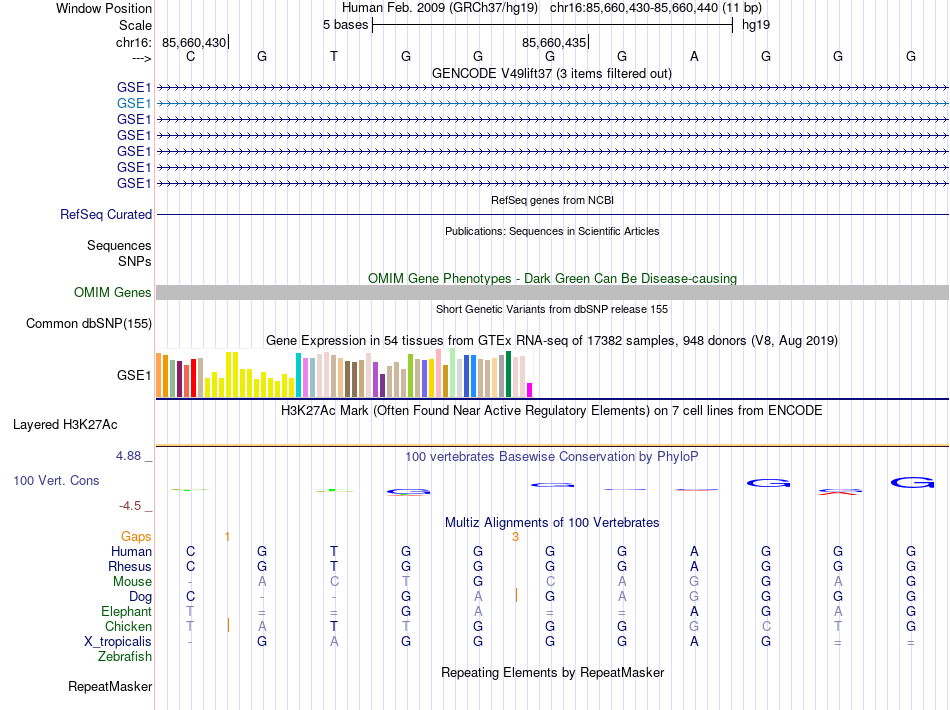Screen dimensions: 950x710
Task: Click the magenta bar in GTEx expression chart
Action: coord(530,389)
